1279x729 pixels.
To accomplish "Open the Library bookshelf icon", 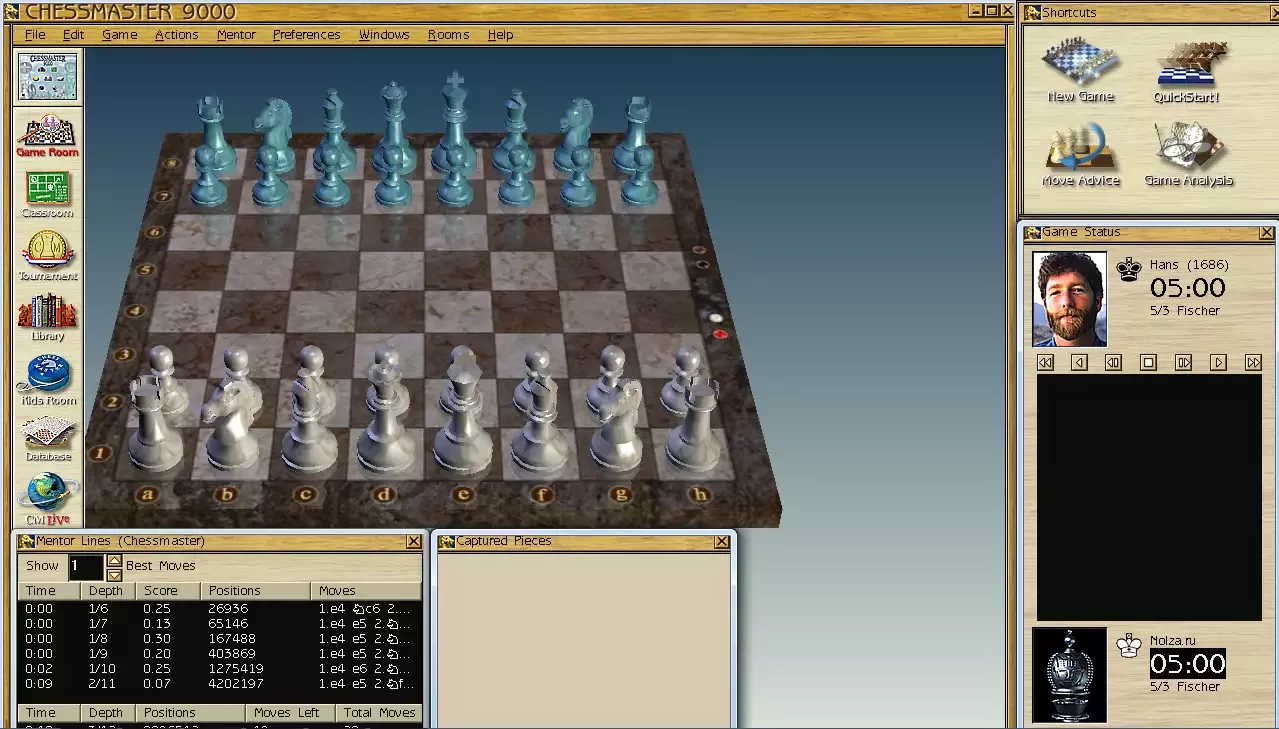I will pos(47,317).
